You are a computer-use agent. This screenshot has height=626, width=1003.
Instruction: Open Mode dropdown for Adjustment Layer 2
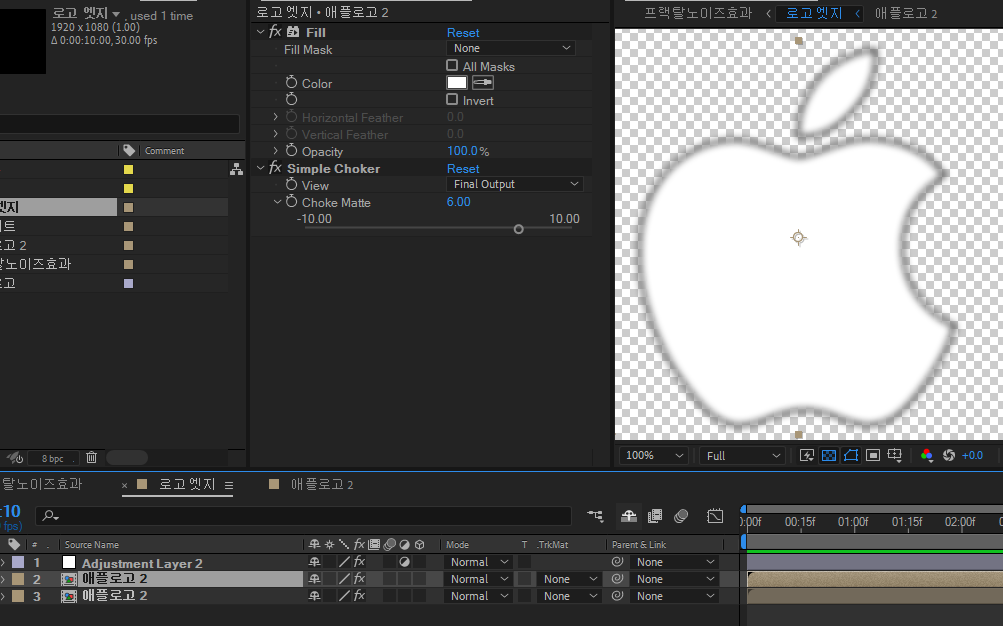pos(479,562)
